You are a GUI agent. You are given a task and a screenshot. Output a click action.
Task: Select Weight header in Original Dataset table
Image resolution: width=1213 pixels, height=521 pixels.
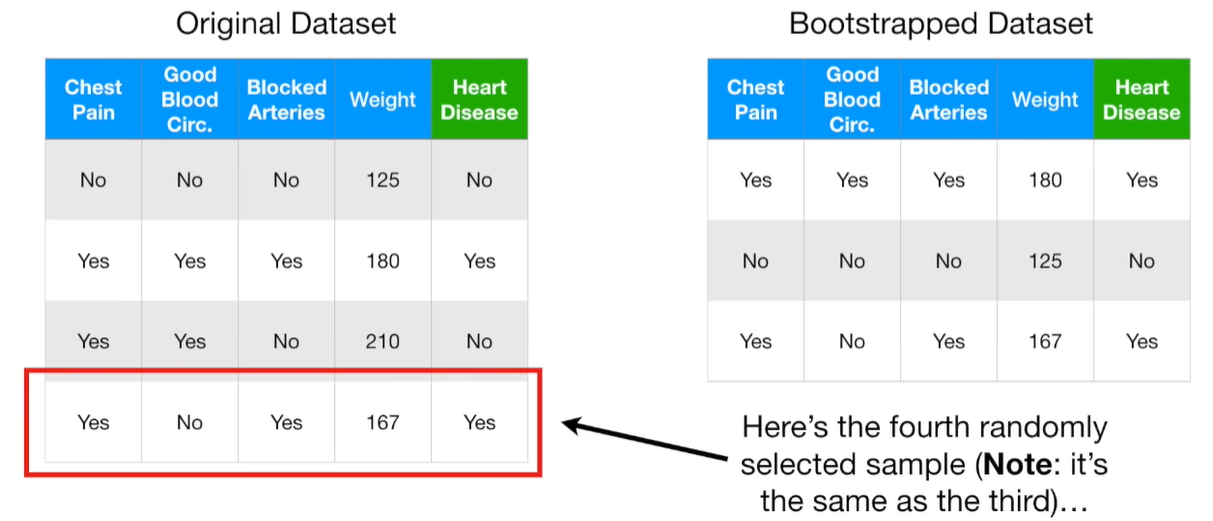(382, 99)
